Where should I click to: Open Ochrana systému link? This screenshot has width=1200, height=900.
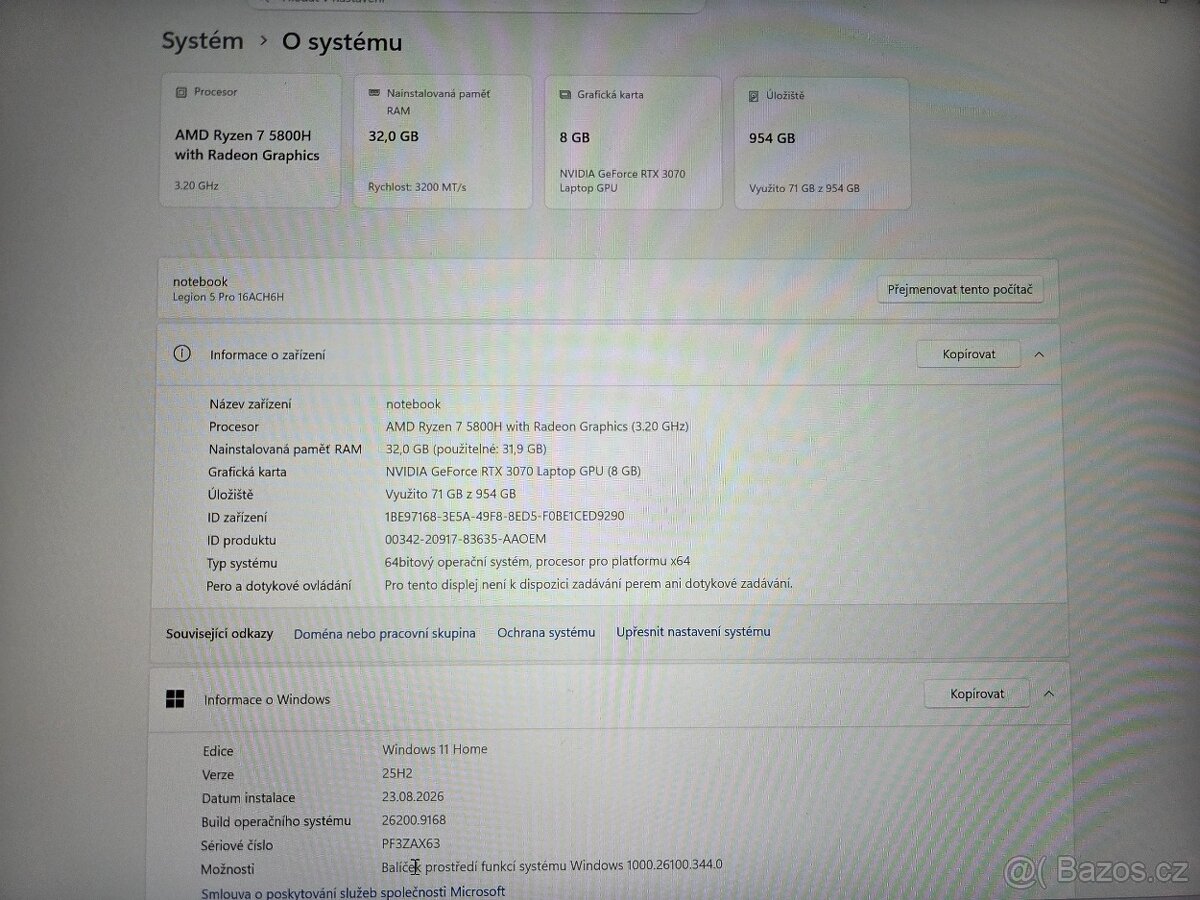546,632
